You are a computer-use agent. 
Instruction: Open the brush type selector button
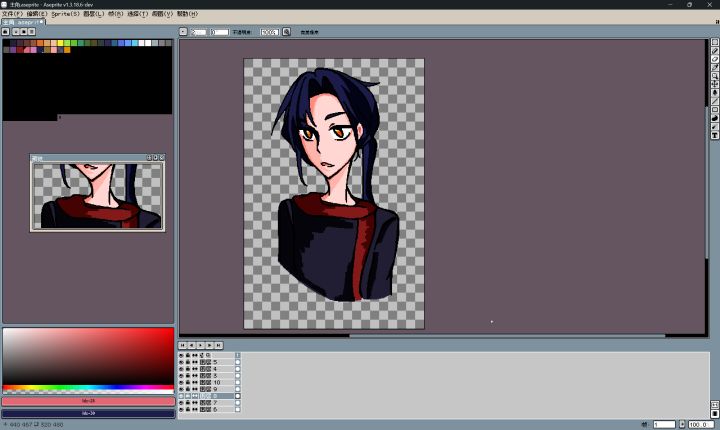click(183, 32)
